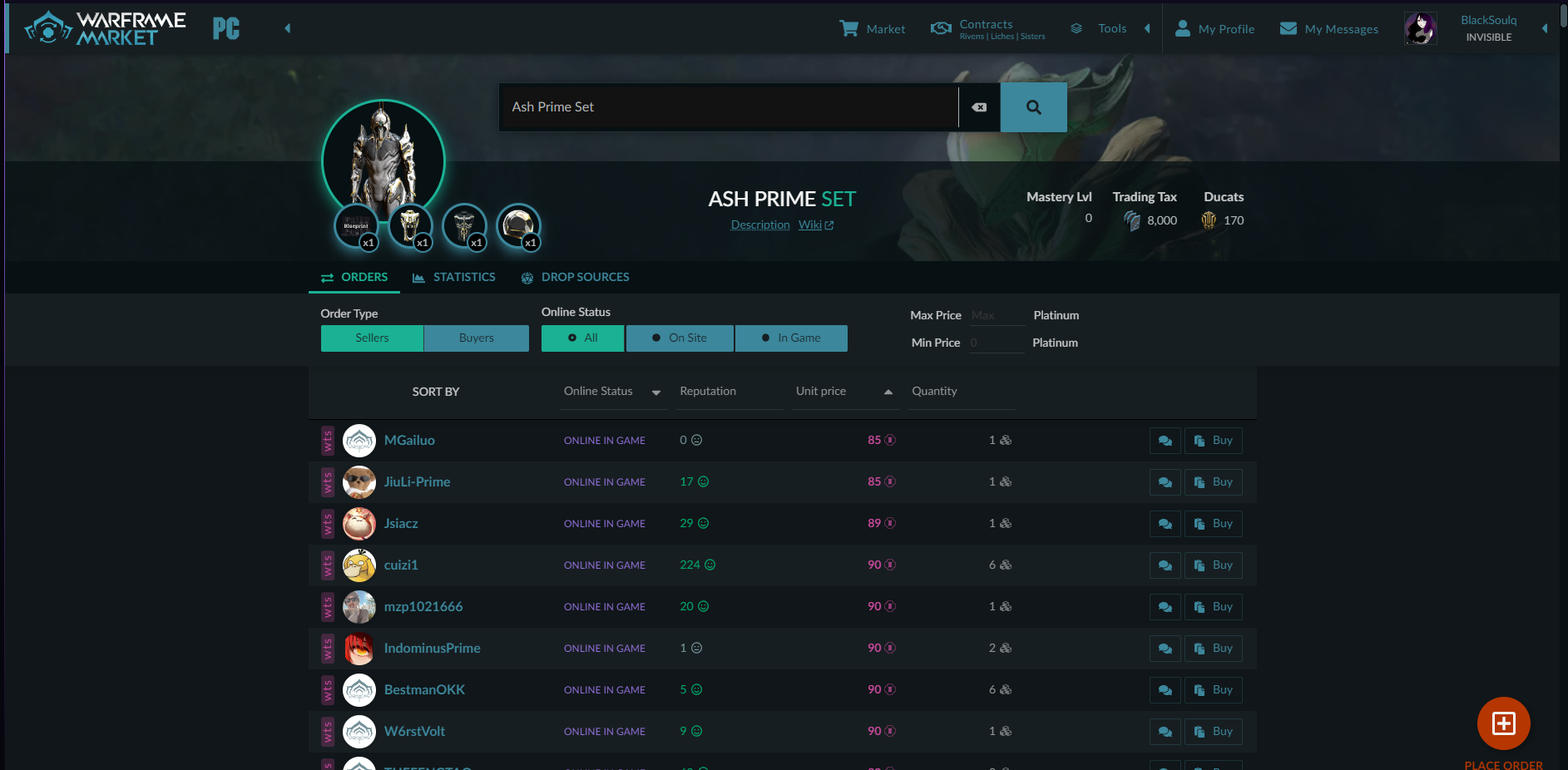Click the Ash Prime Set search field
Image resolution: width=1568 pixels, height=770 pixels.
click(729, 107)
